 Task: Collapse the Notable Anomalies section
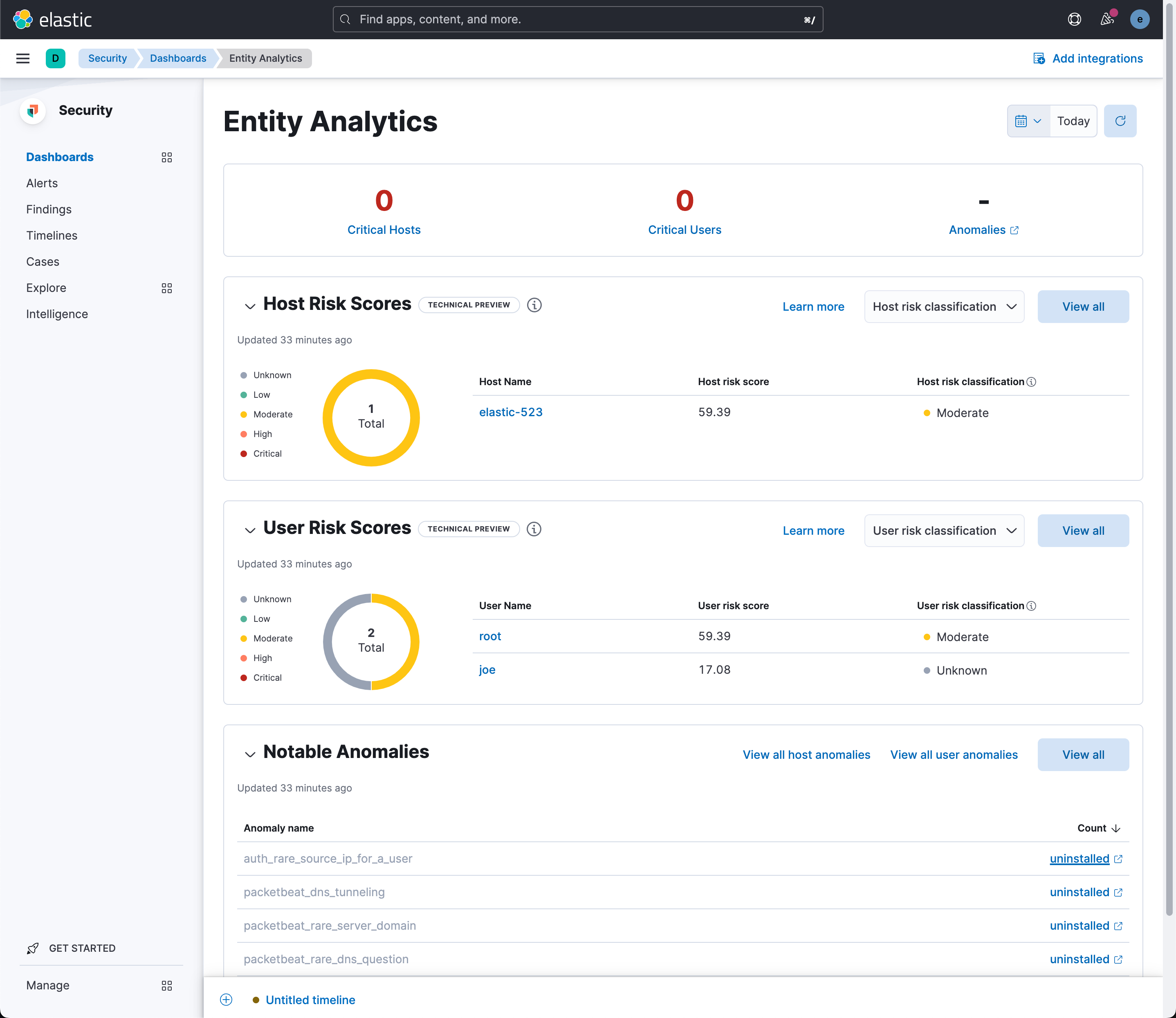click(249, 754)
